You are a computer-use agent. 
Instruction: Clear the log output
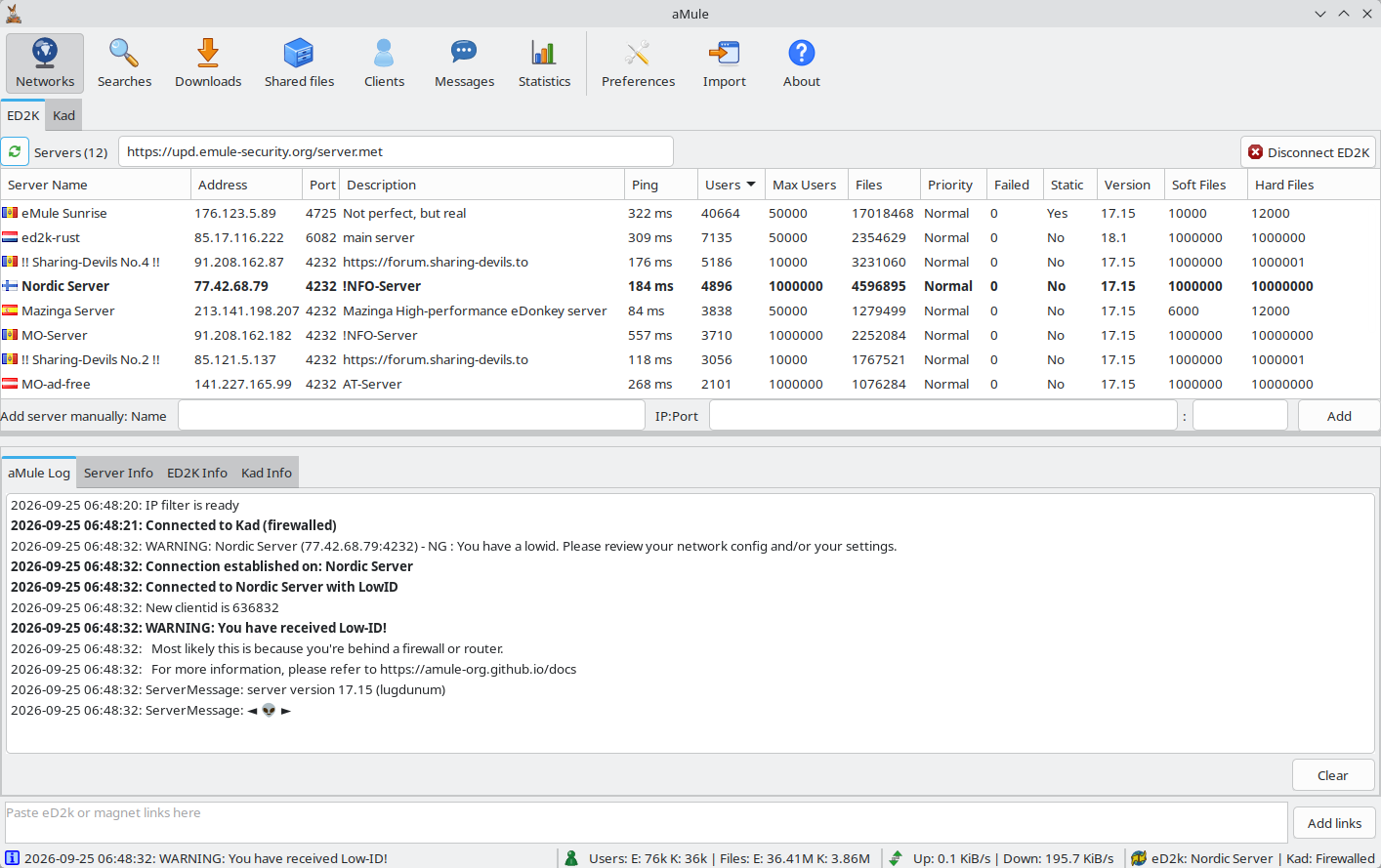point(1332,775)
